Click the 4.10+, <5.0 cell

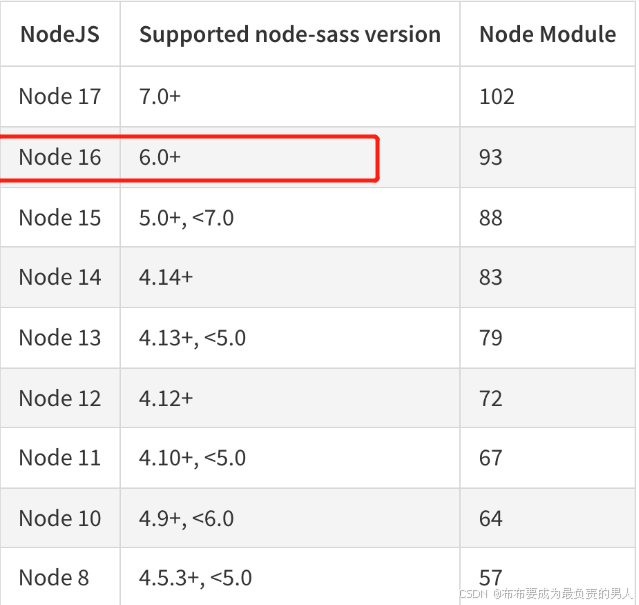pos(192,458)
